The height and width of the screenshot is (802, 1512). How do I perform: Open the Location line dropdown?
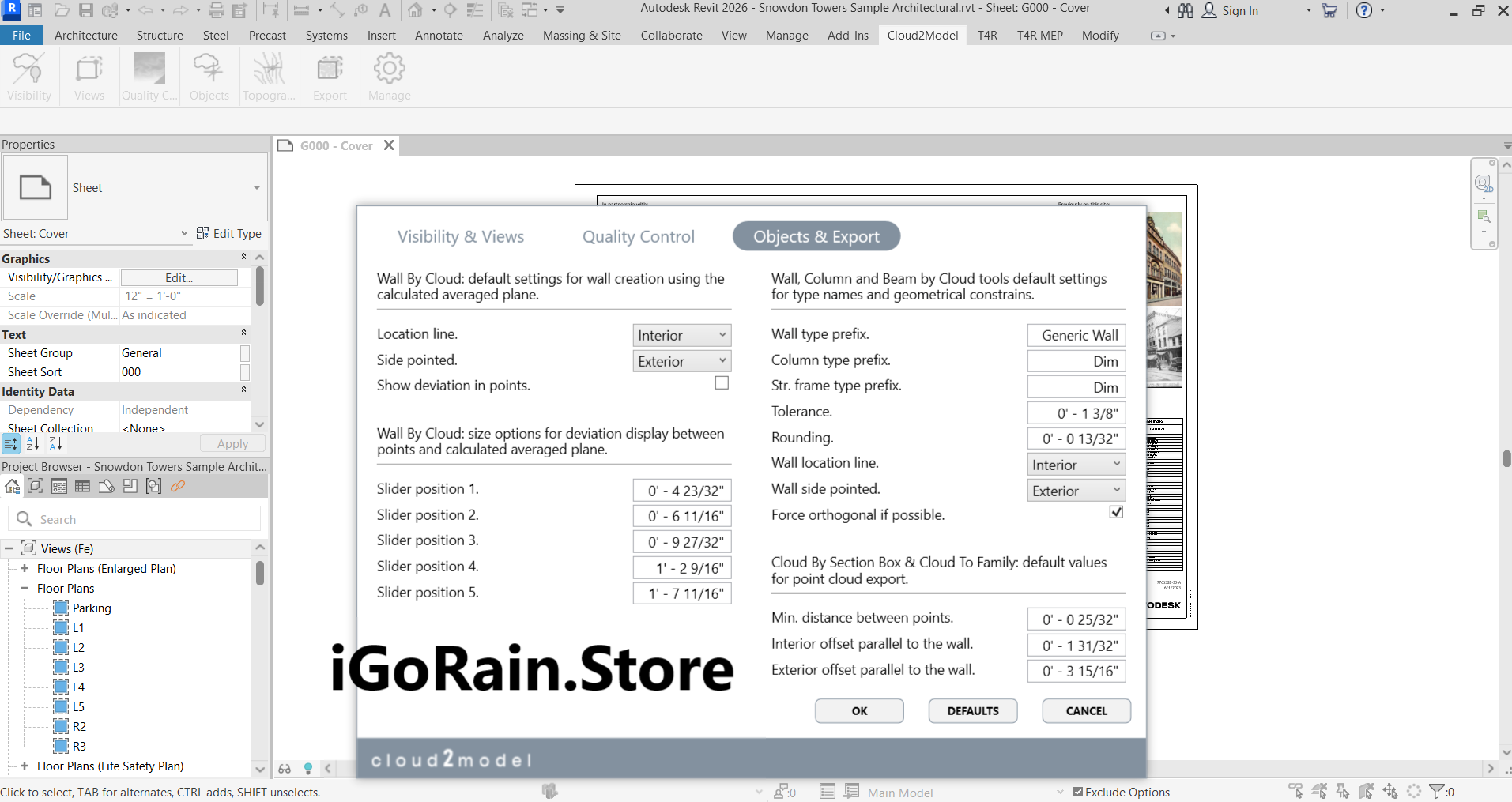[x=681, y=334]
